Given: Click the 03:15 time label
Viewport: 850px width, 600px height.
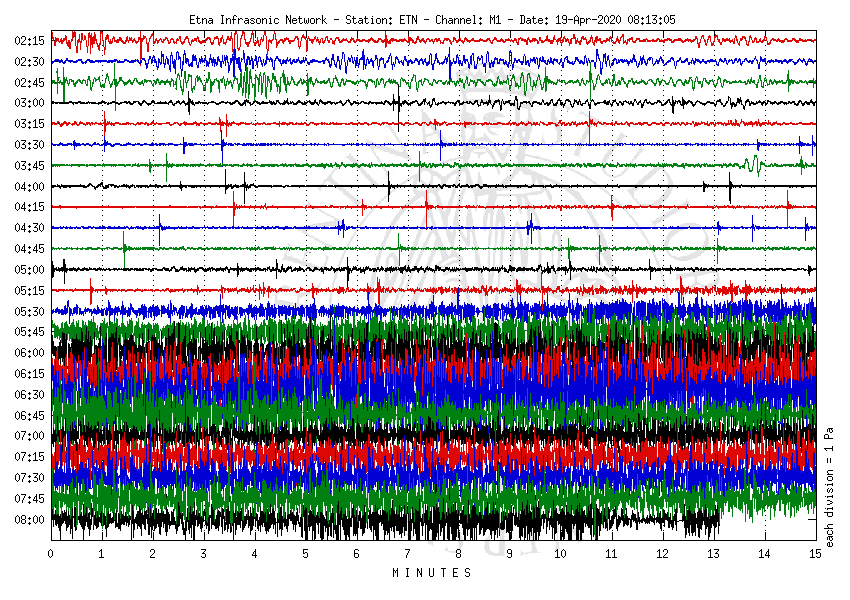Looking at the screenshot, I should (x=29, y=124).
